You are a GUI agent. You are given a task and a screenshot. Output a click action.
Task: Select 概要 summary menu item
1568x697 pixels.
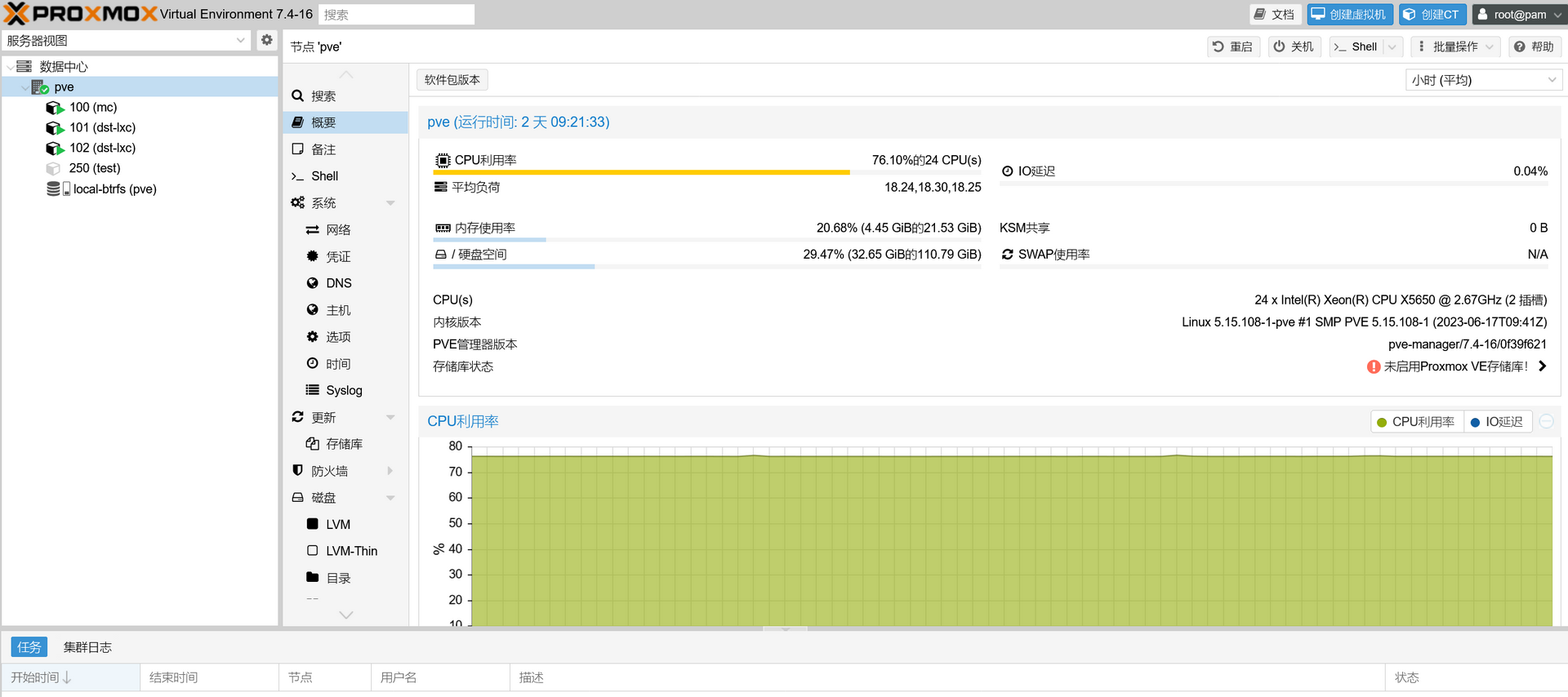pyautogui.click(x=345, y=122)
